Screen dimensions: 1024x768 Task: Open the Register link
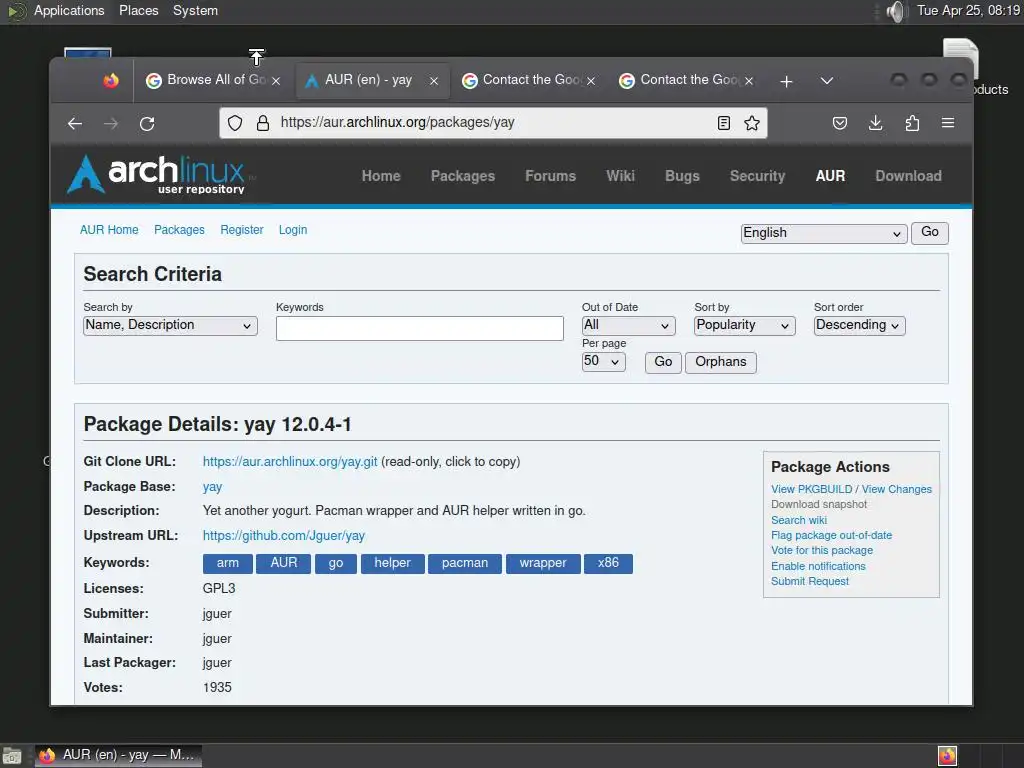click(x=242, y=230)
